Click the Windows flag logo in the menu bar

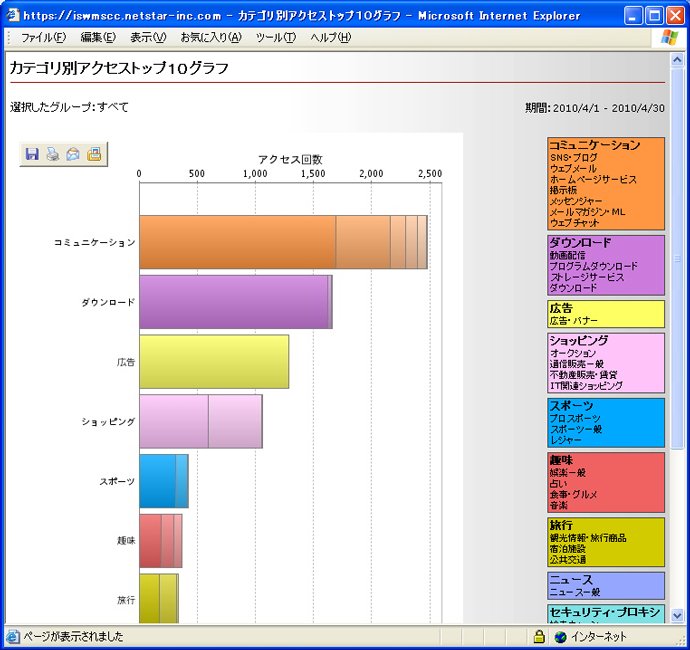(x=669, y=37)
